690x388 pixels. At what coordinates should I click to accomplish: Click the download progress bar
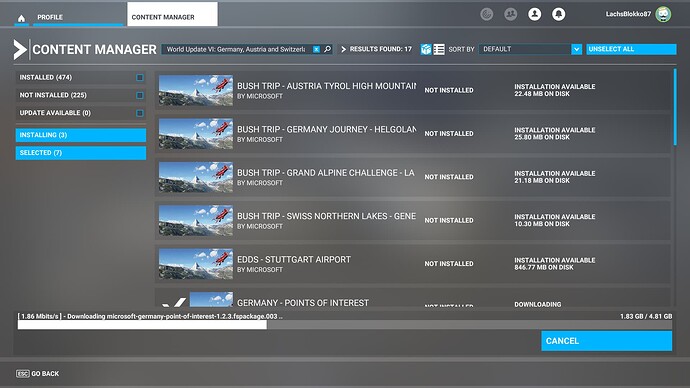(x=345, y=325)
